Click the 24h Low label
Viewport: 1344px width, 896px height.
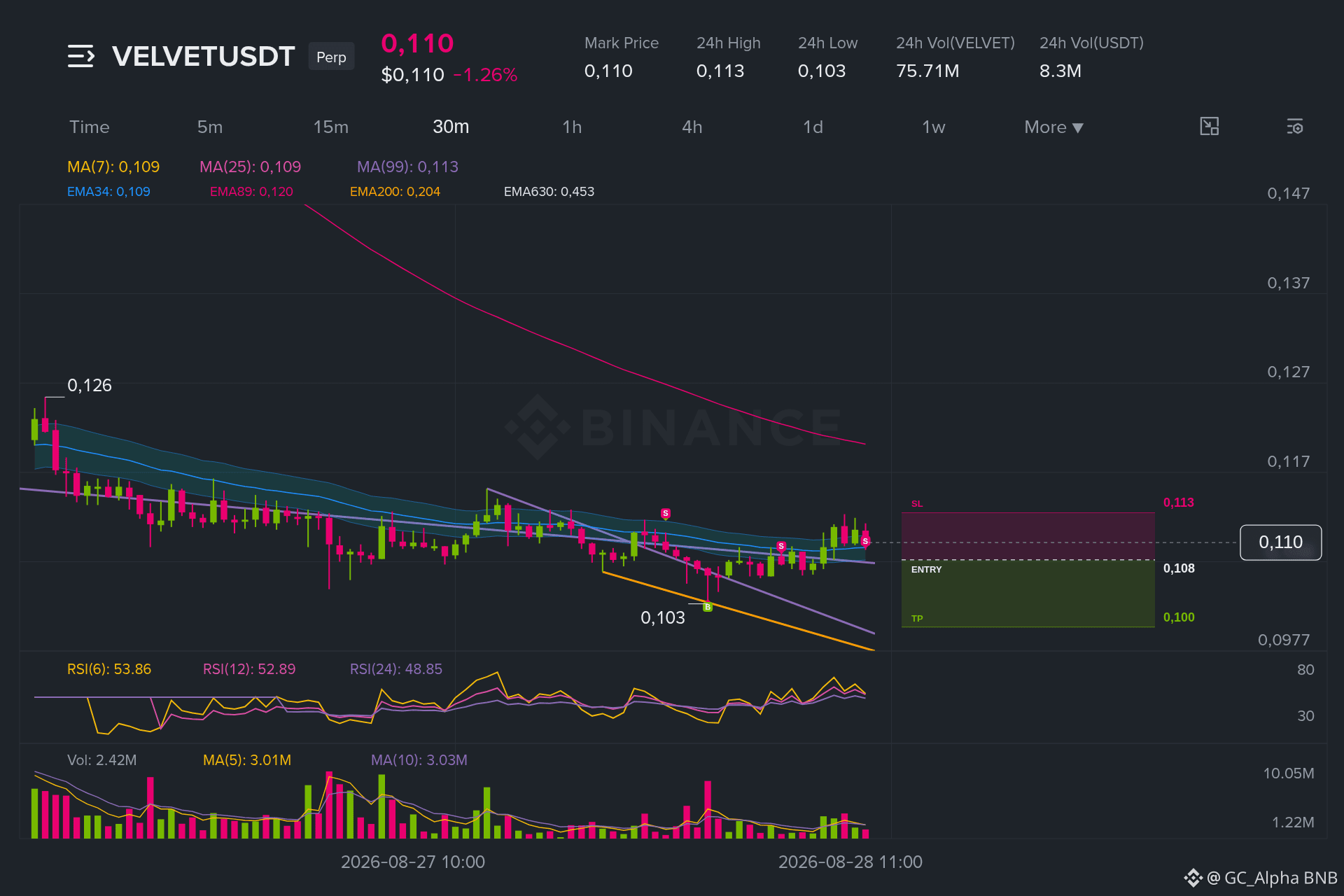coord(828,43)
